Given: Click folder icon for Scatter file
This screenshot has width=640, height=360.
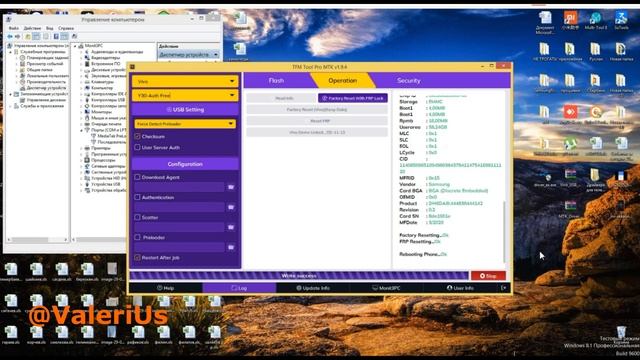Looking at the screenshot, I should coord(231,227).
